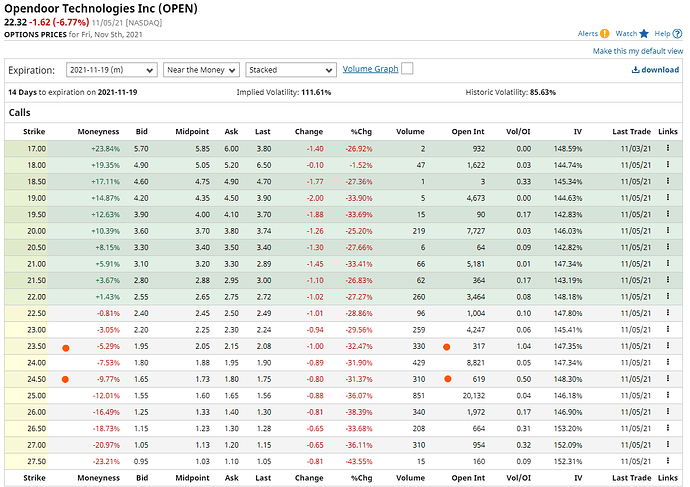Click the Volume Graph link
This screenshot has height=487, width=690.
coord(371,69)
